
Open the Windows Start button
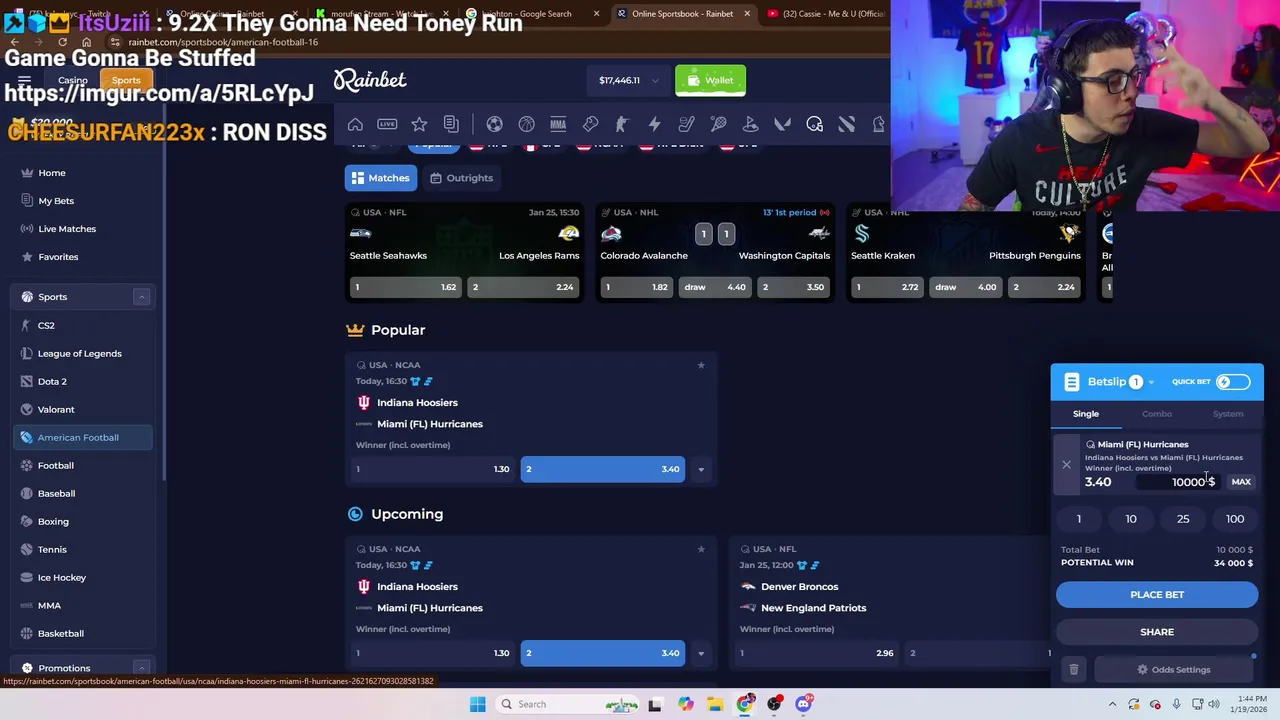point(477,704)
